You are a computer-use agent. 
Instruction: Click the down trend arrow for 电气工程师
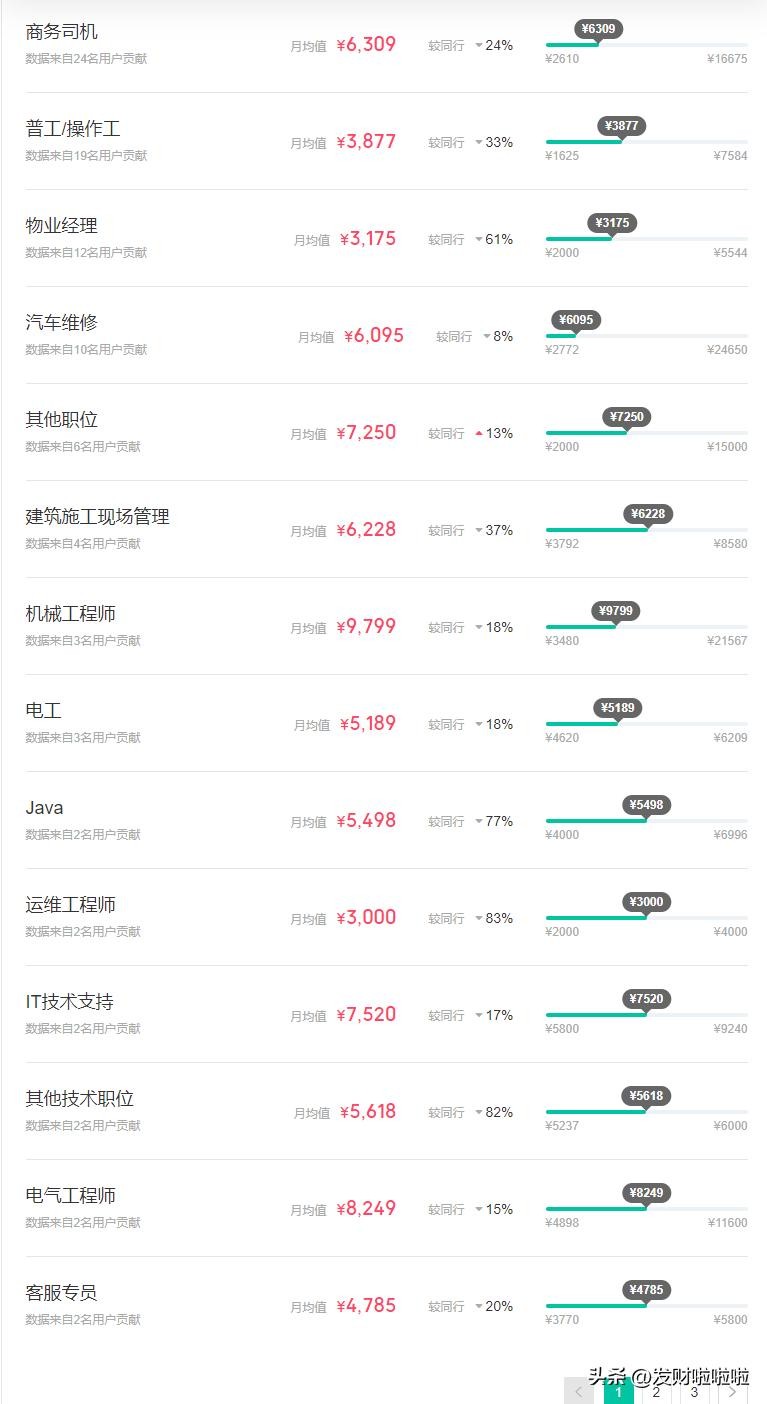click(x=479, y=1209)
